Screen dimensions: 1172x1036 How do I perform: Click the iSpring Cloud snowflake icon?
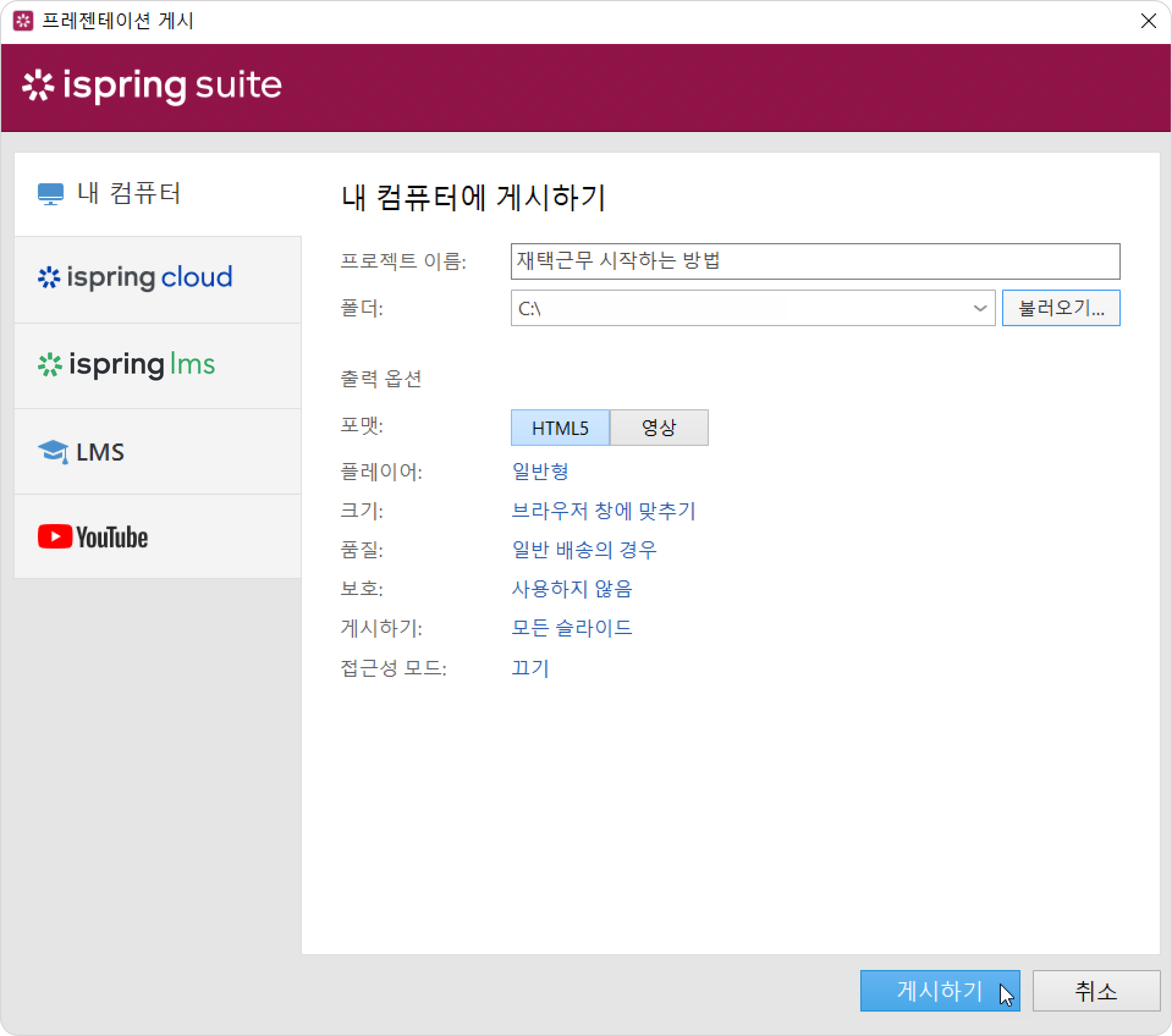[49, 278]
